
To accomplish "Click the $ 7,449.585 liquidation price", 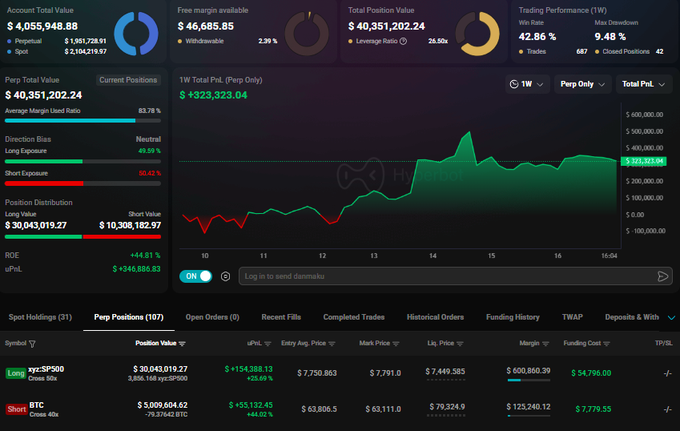I will [x=445, y=372].
